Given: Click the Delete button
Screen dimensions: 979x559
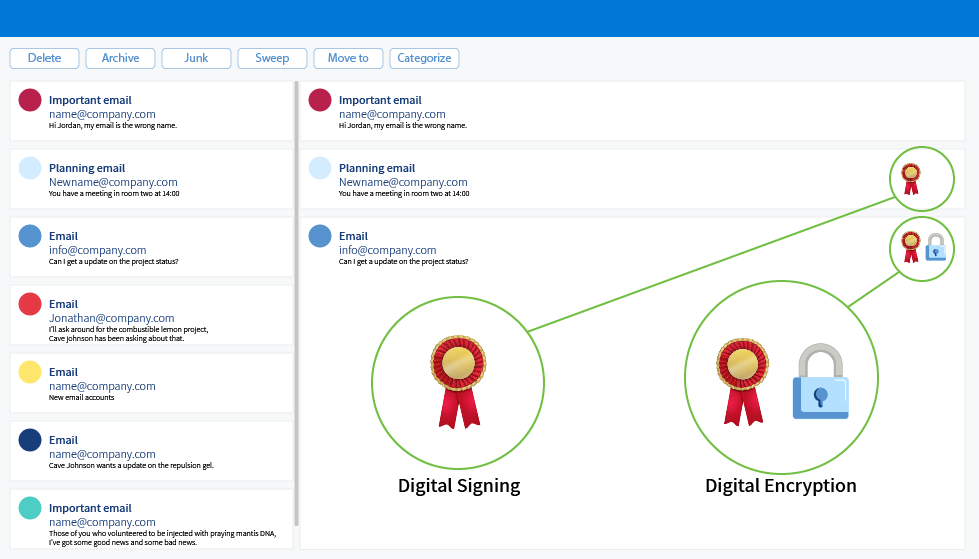Looking at the screenshot, I should coord(44,58).
